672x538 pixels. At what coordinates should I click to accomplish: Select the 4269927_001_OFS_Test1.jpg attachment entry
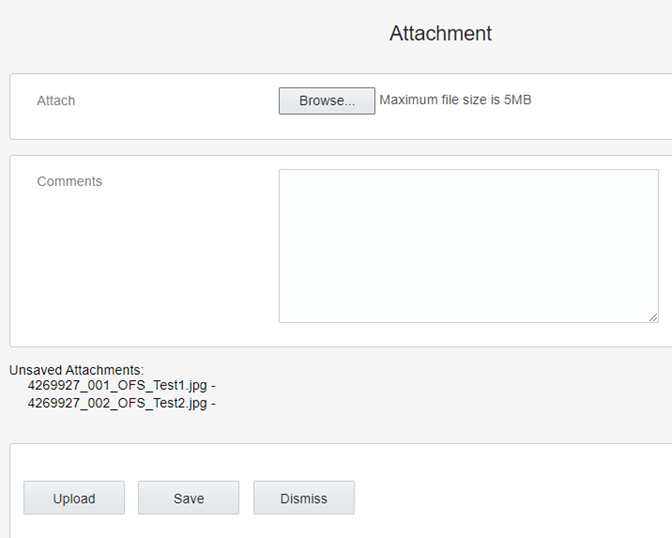coord(117,385)
